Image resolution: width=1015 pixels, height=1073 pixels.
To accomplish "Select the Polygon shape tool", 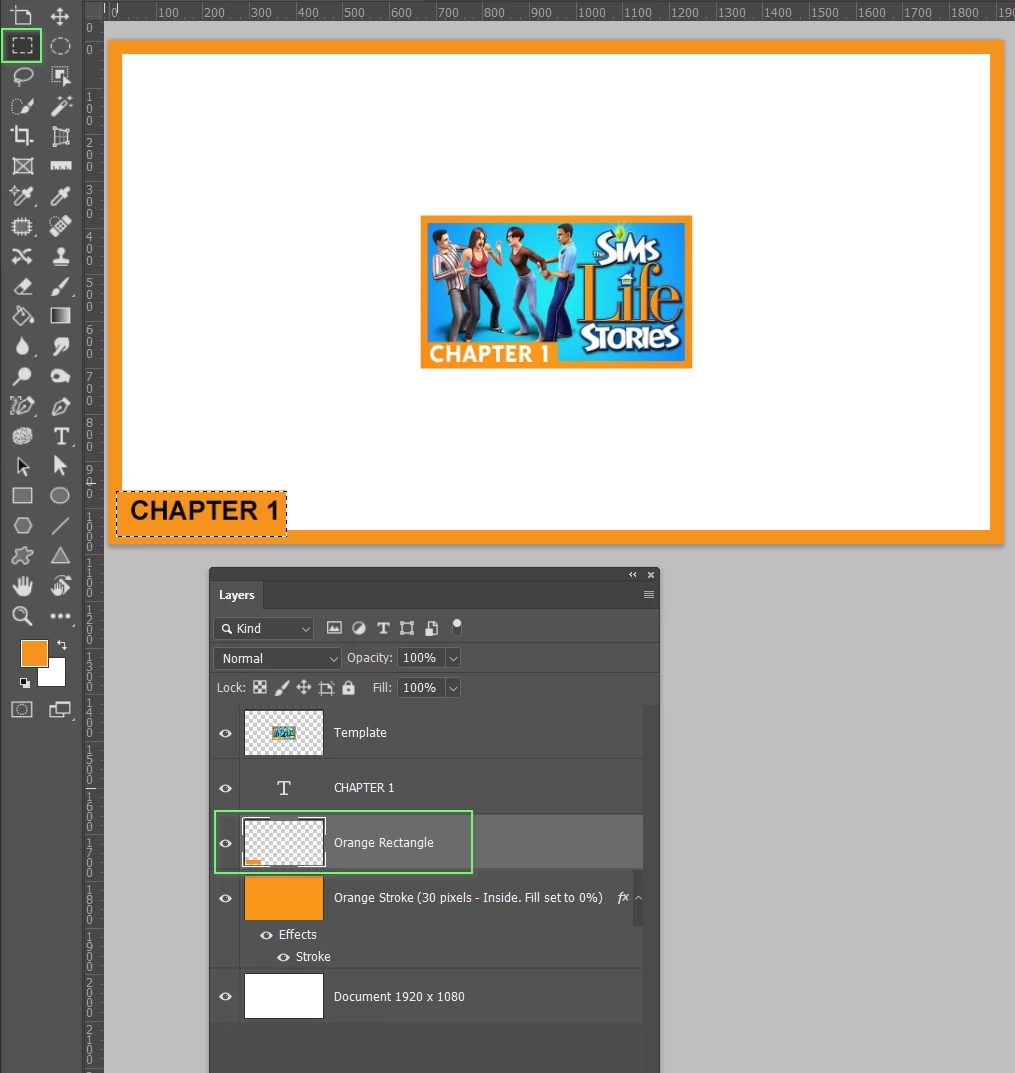I will pyautogui.click(x=22, y=526).
